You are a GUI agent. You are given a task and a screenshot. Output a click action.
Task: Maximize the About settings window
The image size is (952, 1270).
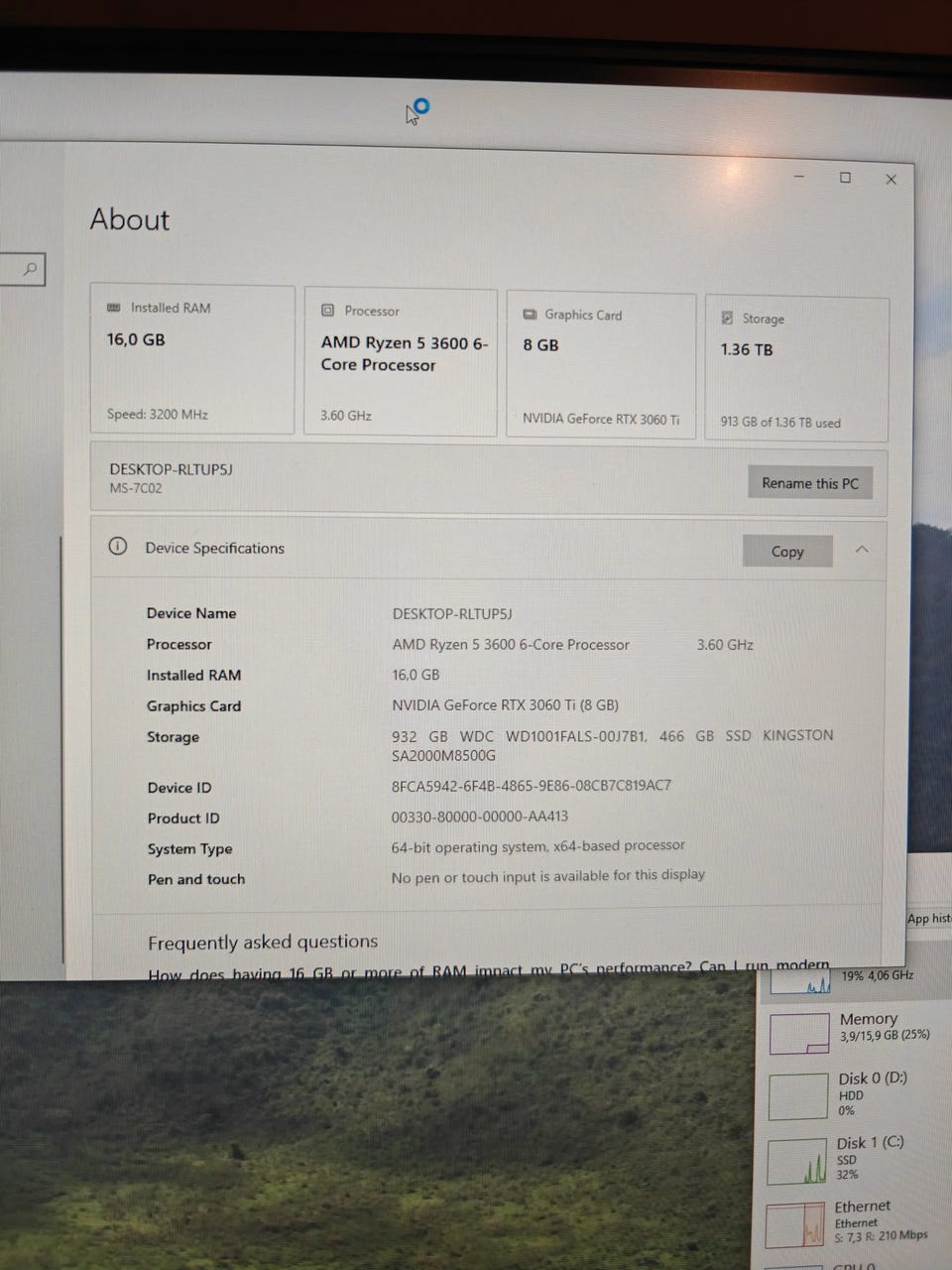coord(845,178)
